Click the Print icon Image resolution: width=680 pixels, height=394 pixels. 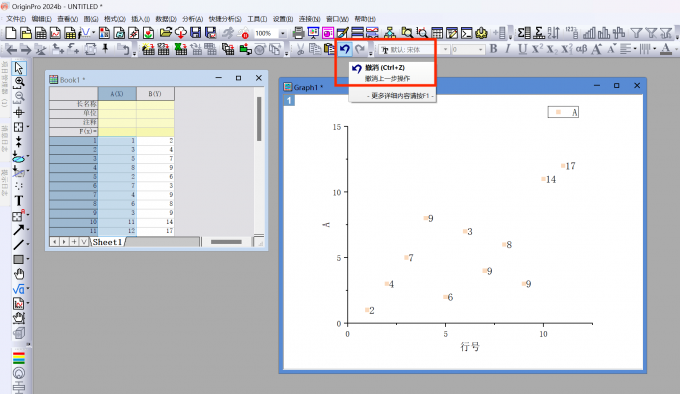[298, 33]
